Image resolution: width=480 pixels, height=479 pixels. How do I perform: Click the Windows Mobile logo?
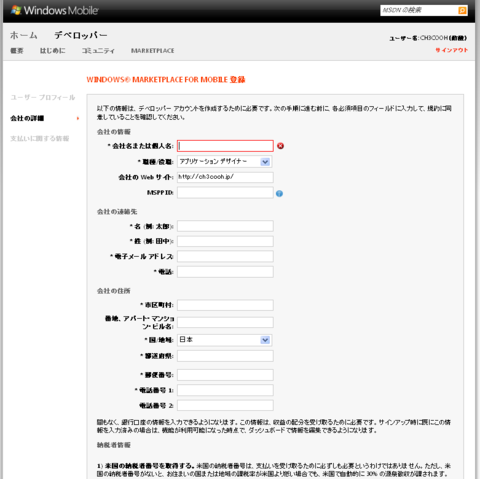click(55, 10)
